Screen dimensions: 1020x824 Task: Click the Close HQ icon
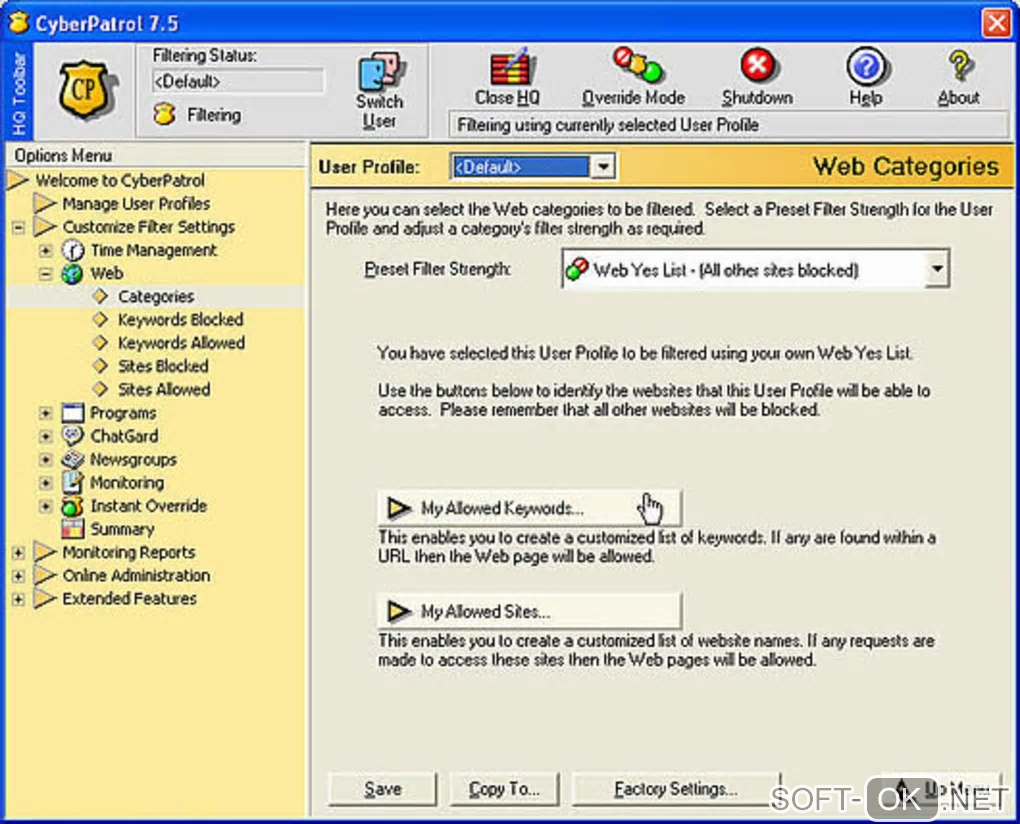click(x=511, y=66)
